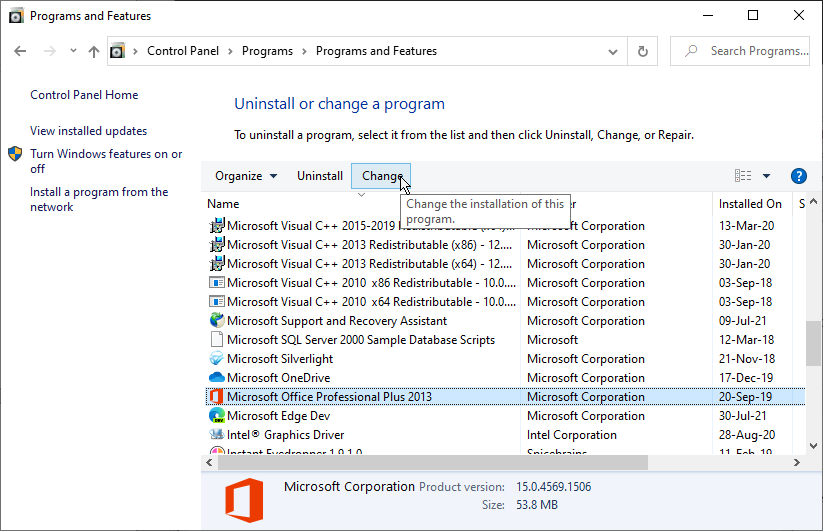This screenshot has width=823, height=531.
Task: Click the Programs breadcrumb
Action: tap(267, 51)
